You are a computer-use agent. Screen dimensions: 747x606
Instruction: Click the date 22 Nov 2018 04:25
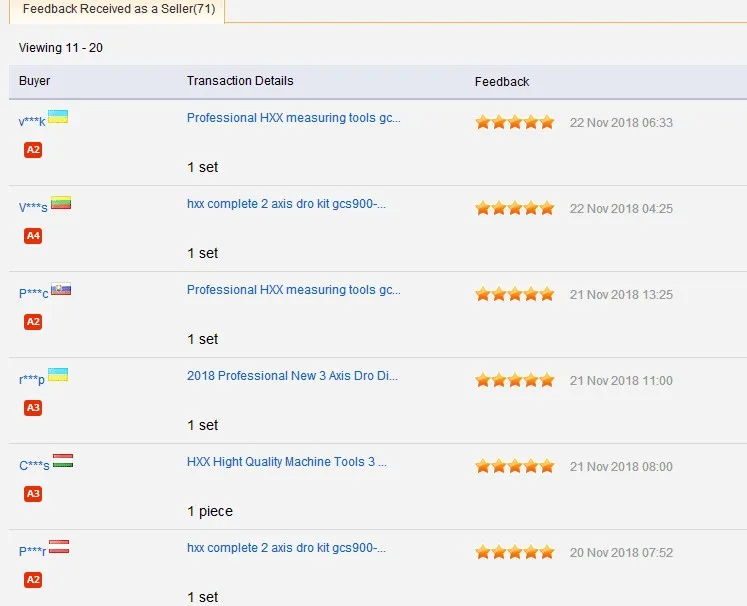click(621, 209)
